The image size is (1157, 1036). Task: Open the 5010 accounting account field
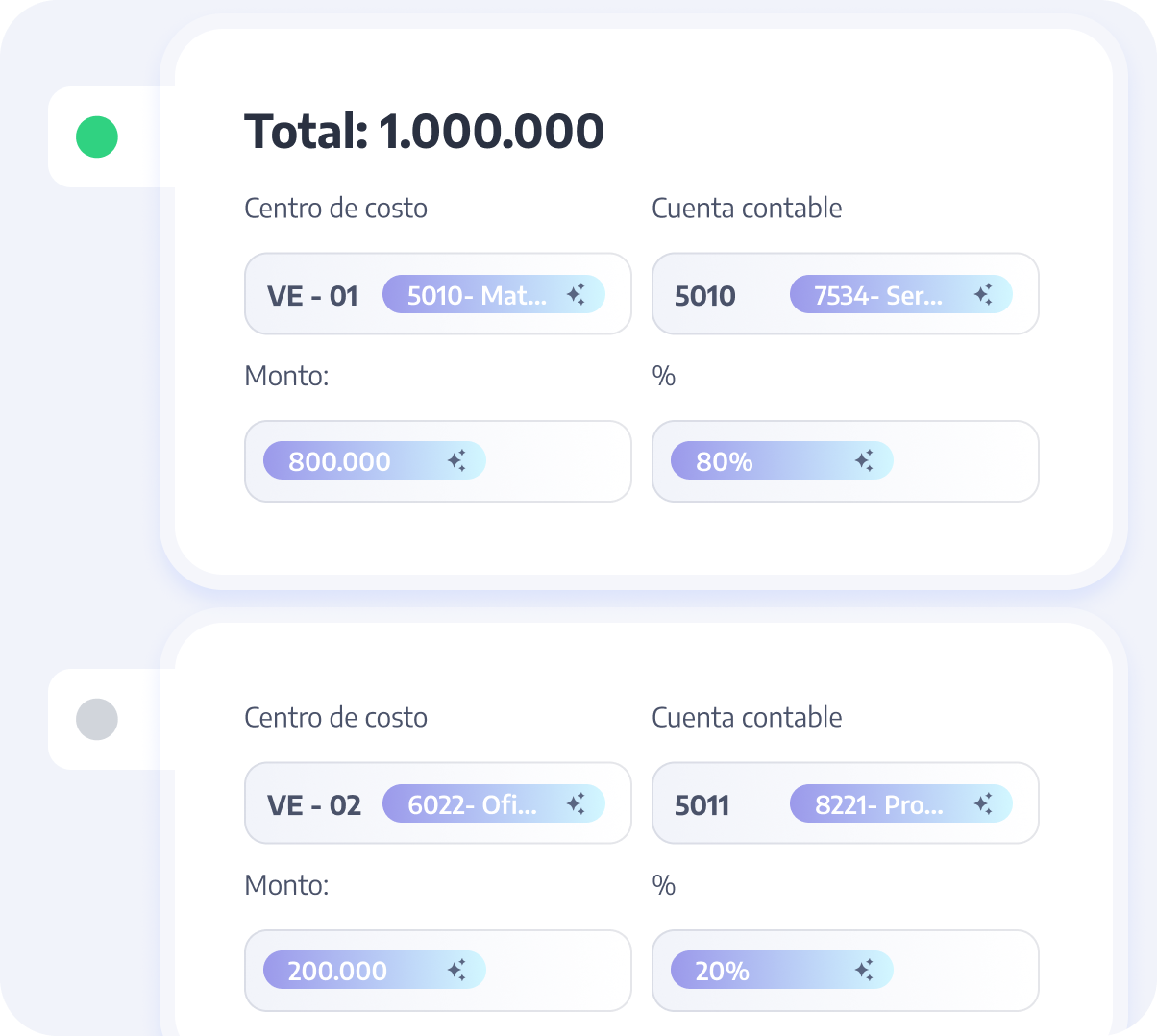[705, 295]
